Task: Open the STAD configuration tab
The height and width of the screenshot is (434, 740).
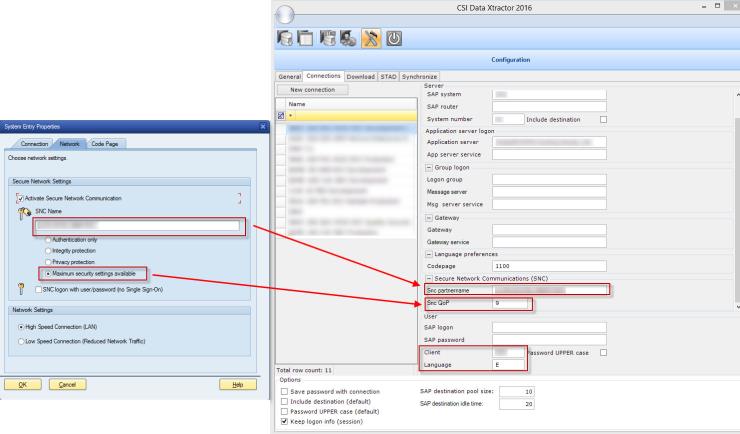Action: [388, 76]
